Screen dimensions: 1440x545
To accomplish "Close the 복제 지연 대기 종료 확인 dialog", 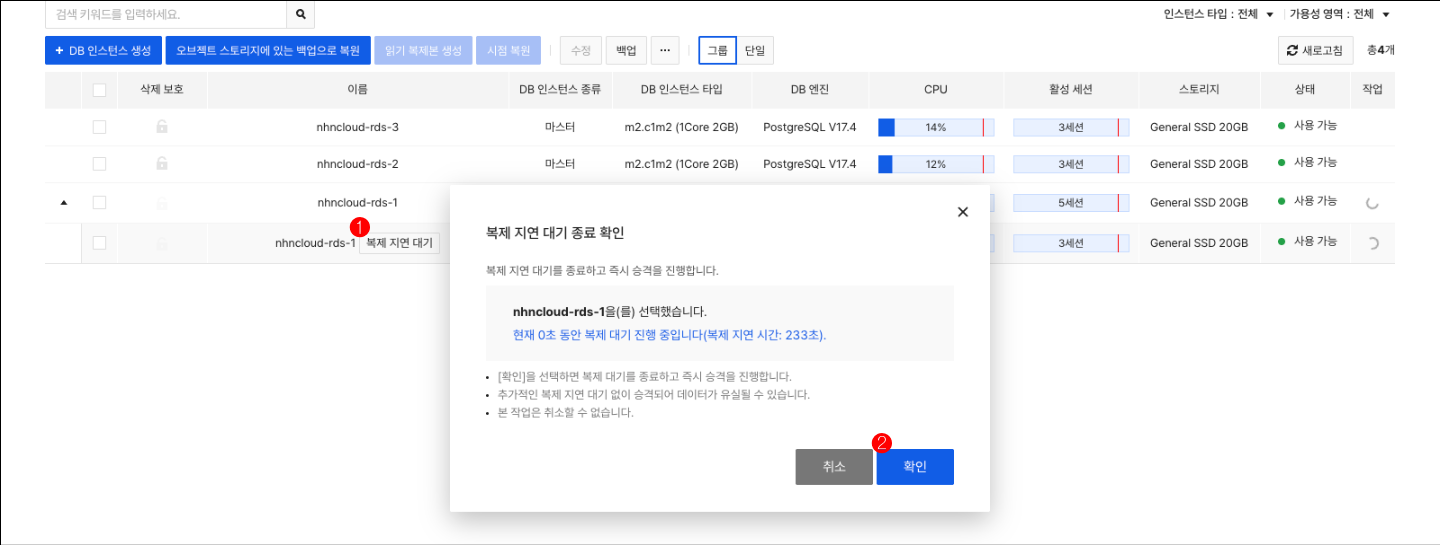I will [x=963, y=212].
